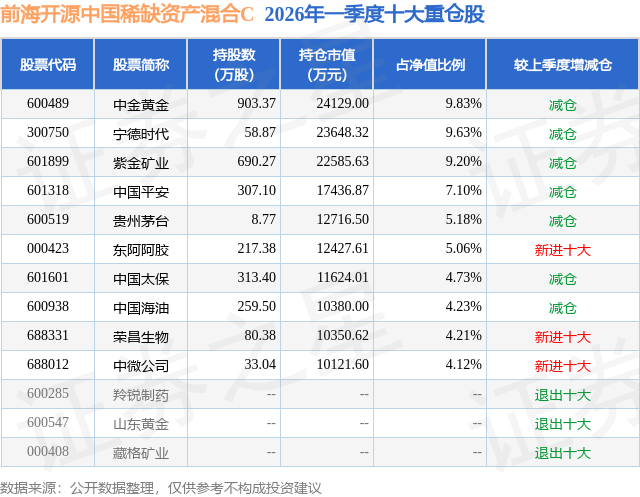Click stock code 601601

(x=48, y=277)
